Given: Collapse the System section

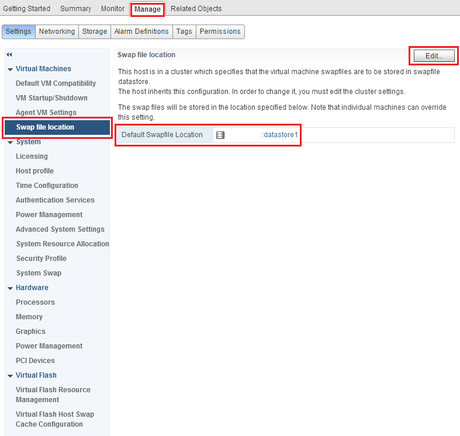Looking at the screenshot, I should [10, 142].
